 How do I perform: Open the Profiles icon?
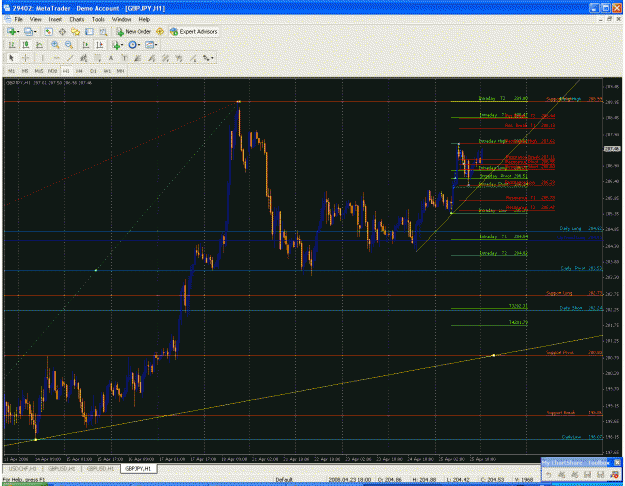pyautogui.click(x=28, y=31)
